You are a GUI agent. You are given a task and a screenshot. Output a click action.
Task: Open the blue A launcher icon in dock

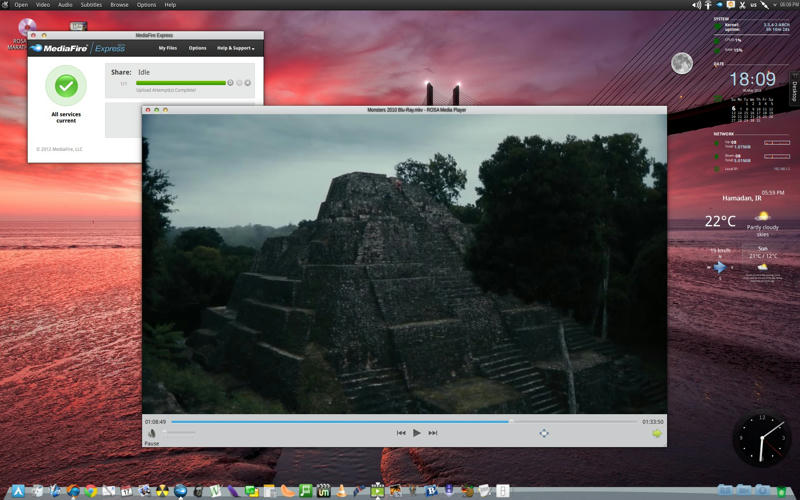pos(18,491)
